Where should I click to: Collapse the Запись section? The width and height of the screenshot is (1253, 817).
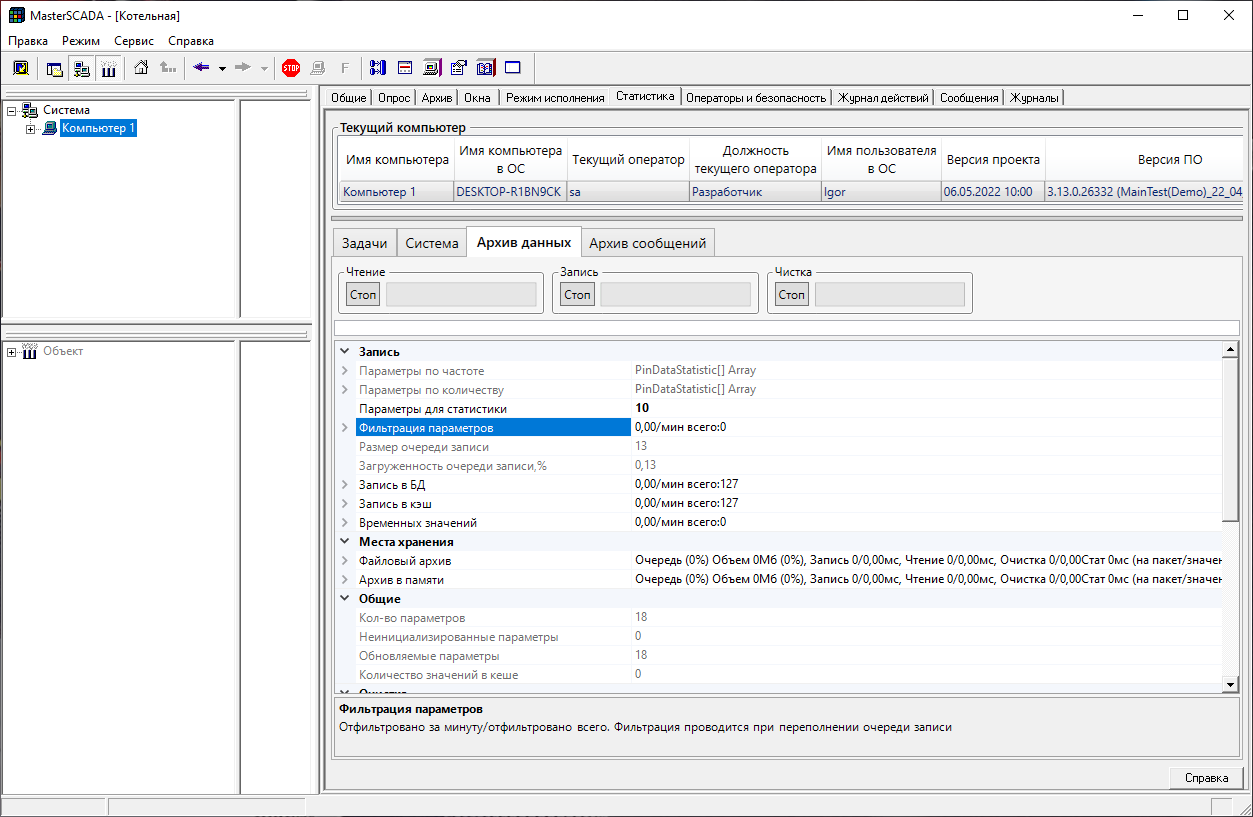pyautogui.click(x=345, y=352)
